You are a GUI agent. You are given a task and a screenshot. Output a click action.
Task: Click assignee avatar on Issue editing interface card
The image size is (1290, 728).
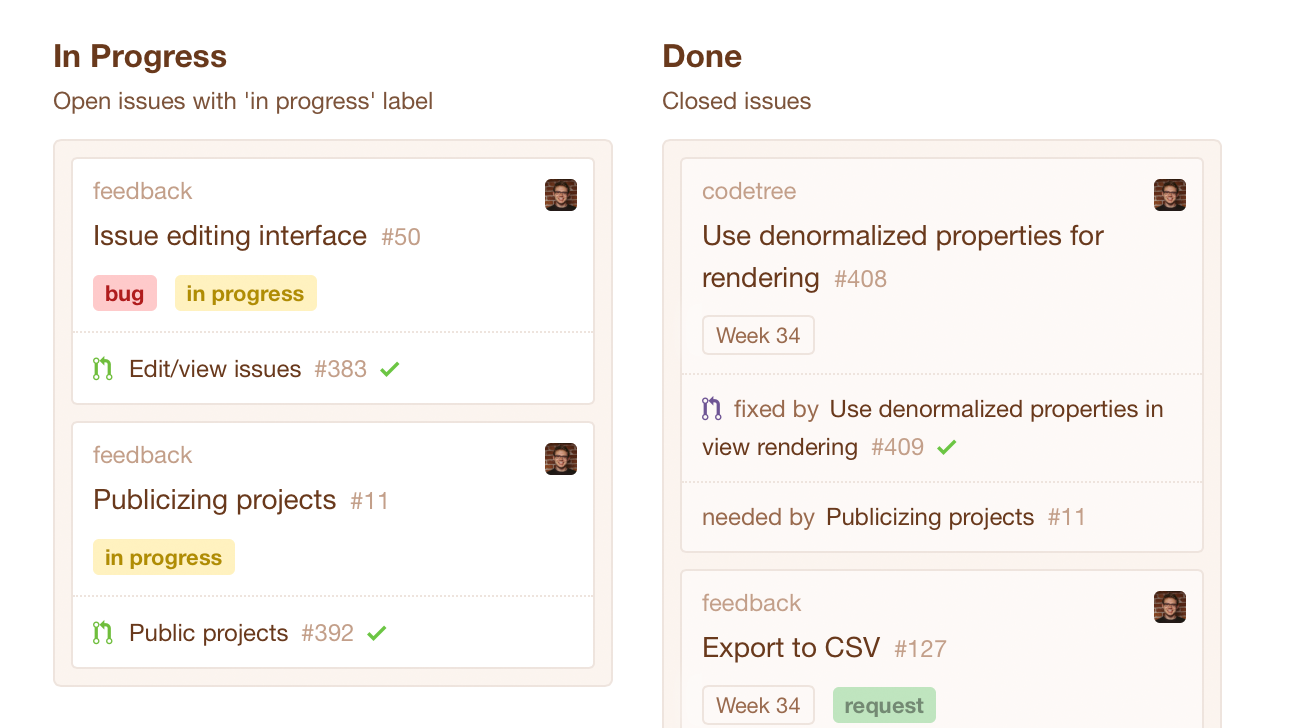561,195
